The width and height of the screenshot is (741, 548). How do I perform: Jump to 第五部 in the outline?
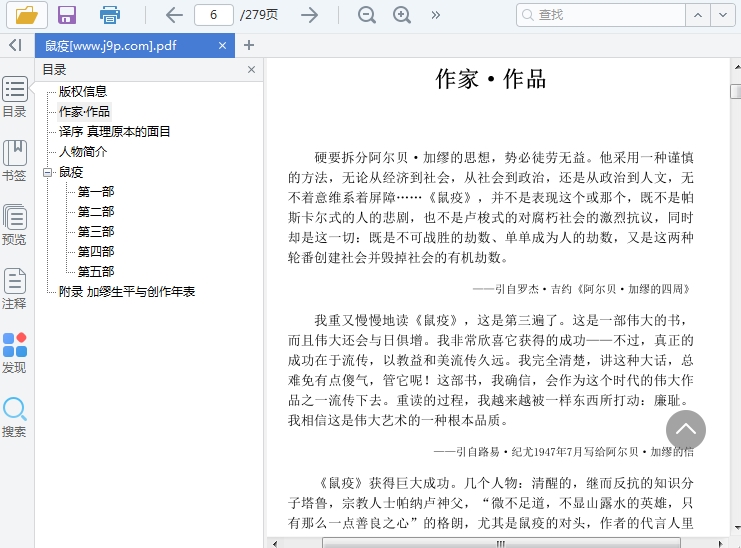point(96,272)
